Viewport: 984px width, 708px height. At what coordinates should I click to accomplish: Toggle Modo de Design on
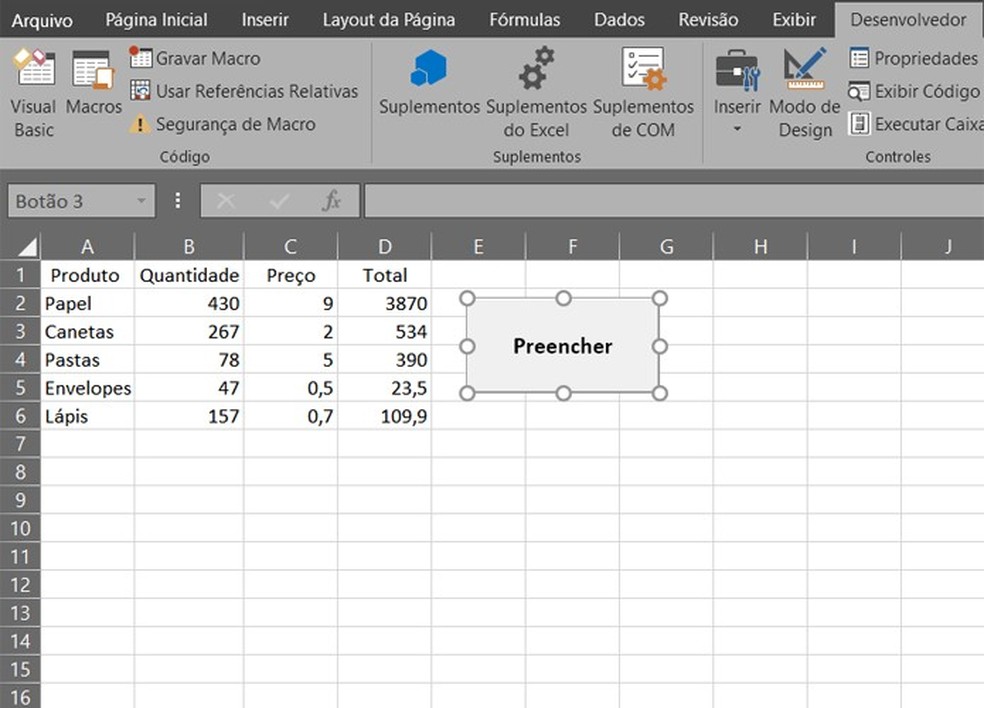tap(805, 90)
